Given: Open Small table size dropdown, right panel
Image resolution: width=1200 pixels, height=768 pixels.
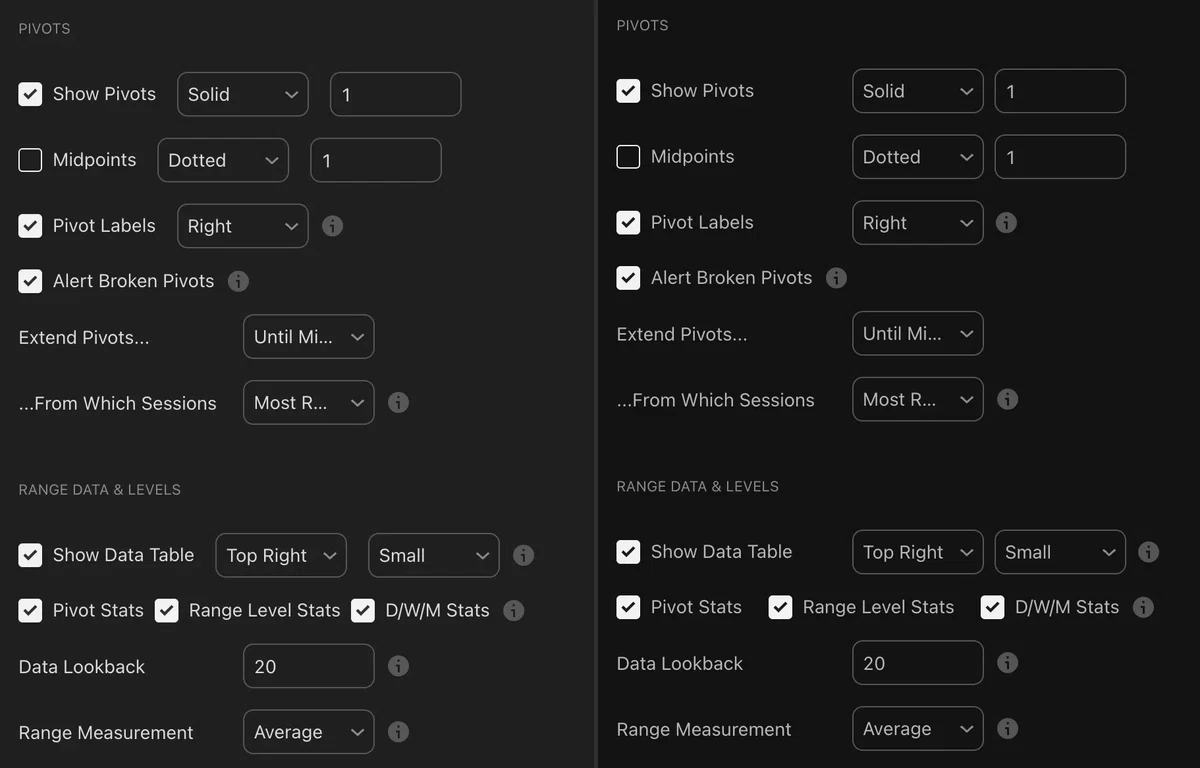Looking at the screenshot, I should click(1060, 552).
